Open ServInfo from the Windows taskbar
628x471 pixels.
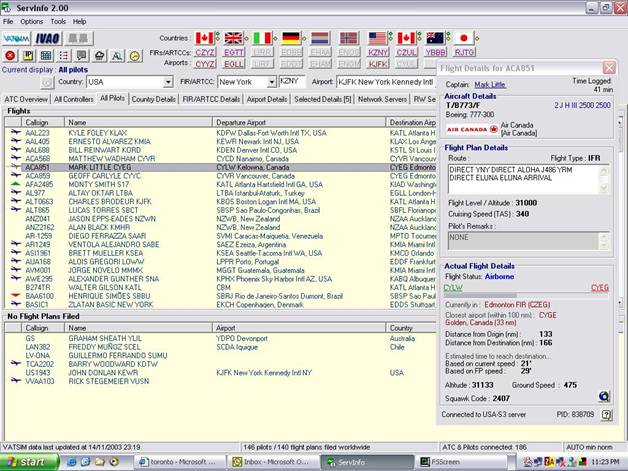[350, 462]
